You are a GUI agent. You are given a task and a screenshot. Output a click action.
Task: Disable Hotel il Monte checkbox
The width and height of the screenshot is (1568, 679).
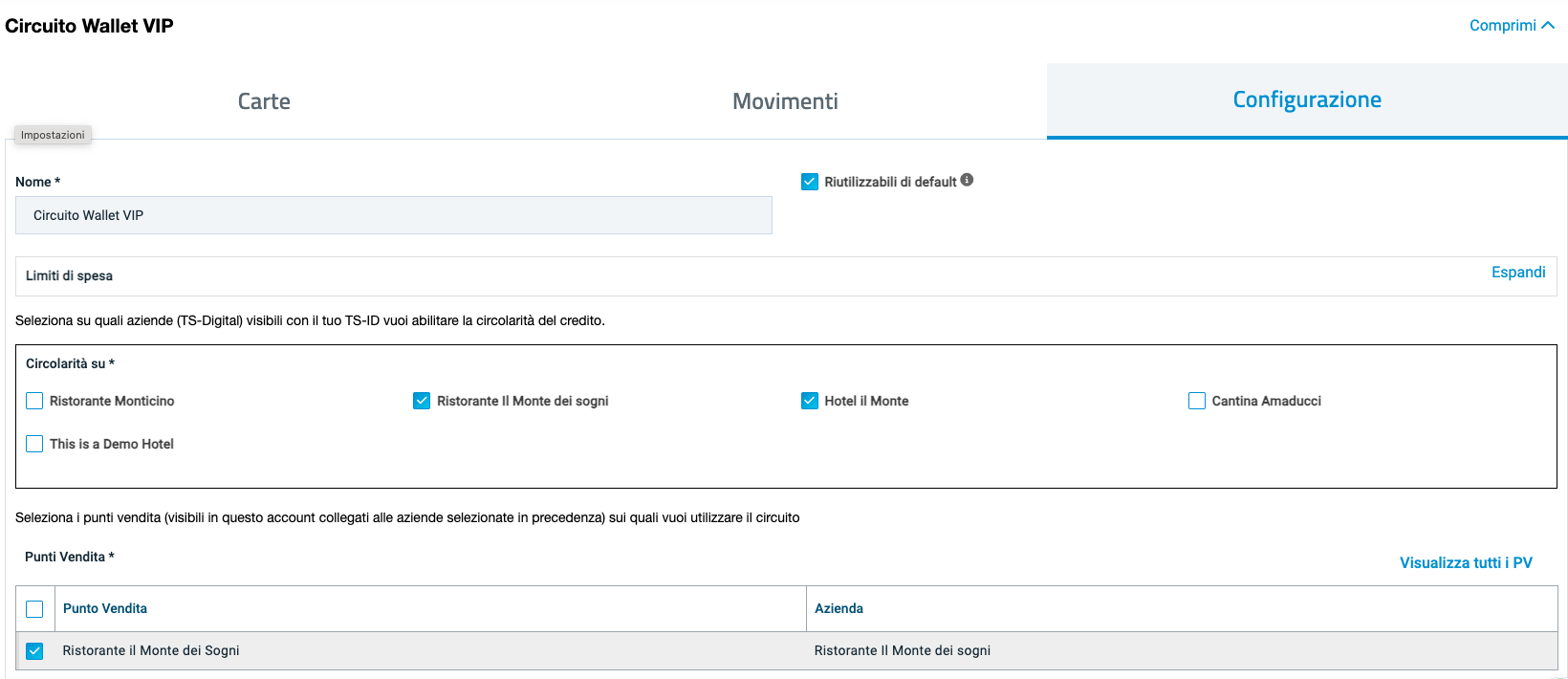point(810,401)
